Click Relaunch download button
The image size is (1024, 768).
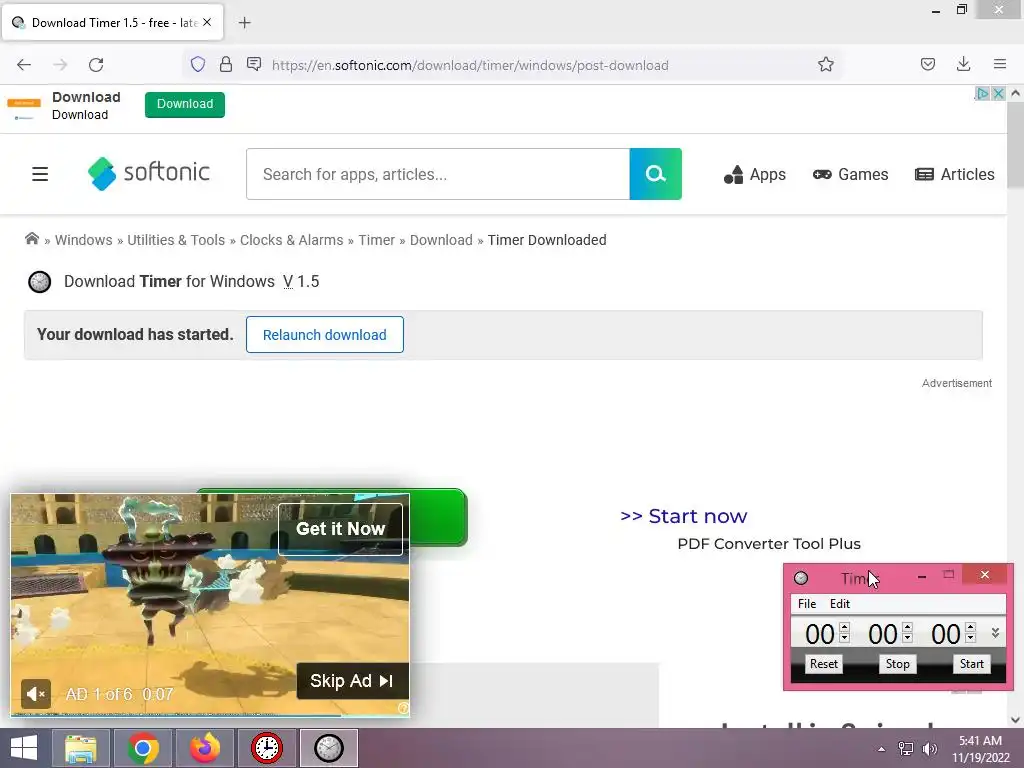[x=325, y=334]
